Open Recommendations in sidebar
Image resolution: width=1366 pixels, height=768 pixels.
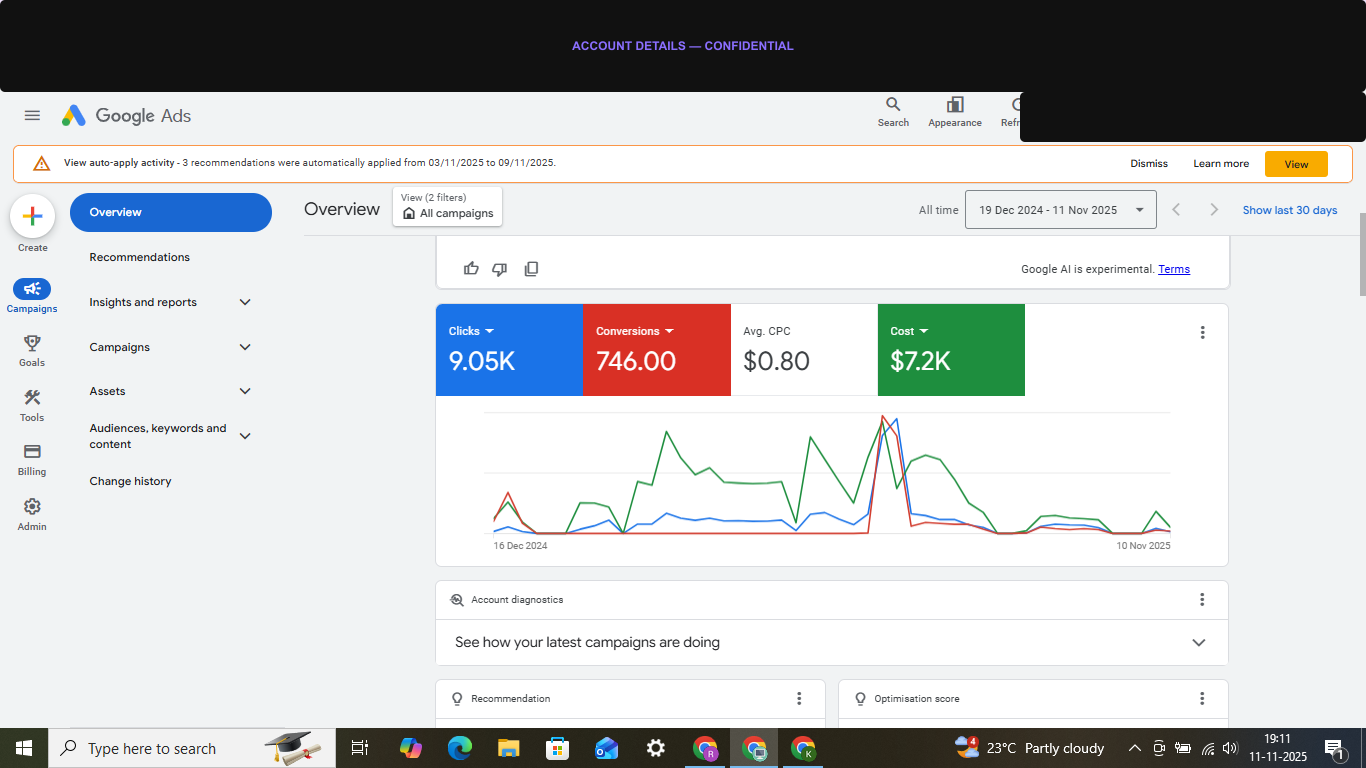[139, 257]
